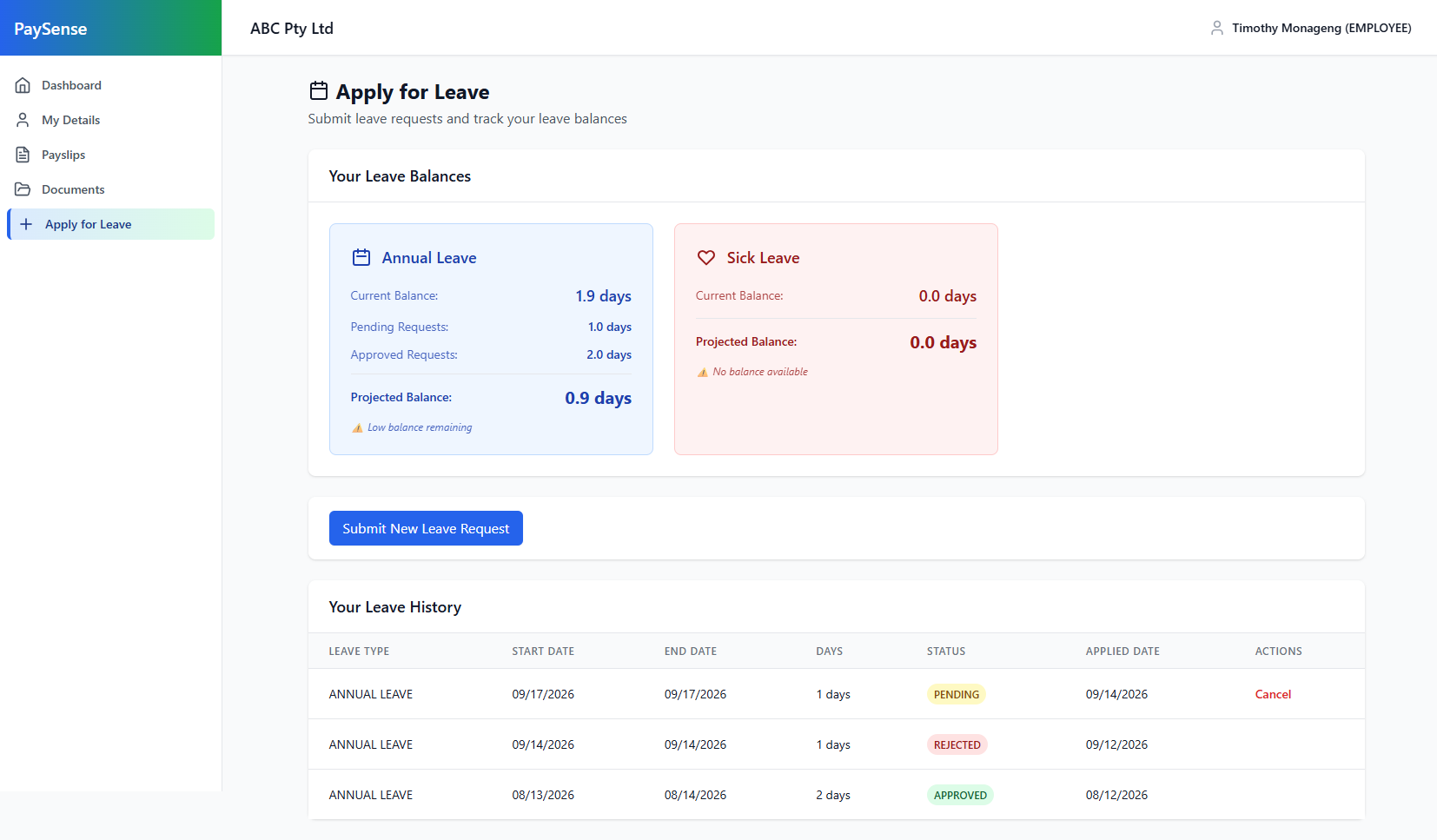The height and width of the screenshot is (840, 1437).
Task: Click the START DATE column header
Action: [543, 651]
